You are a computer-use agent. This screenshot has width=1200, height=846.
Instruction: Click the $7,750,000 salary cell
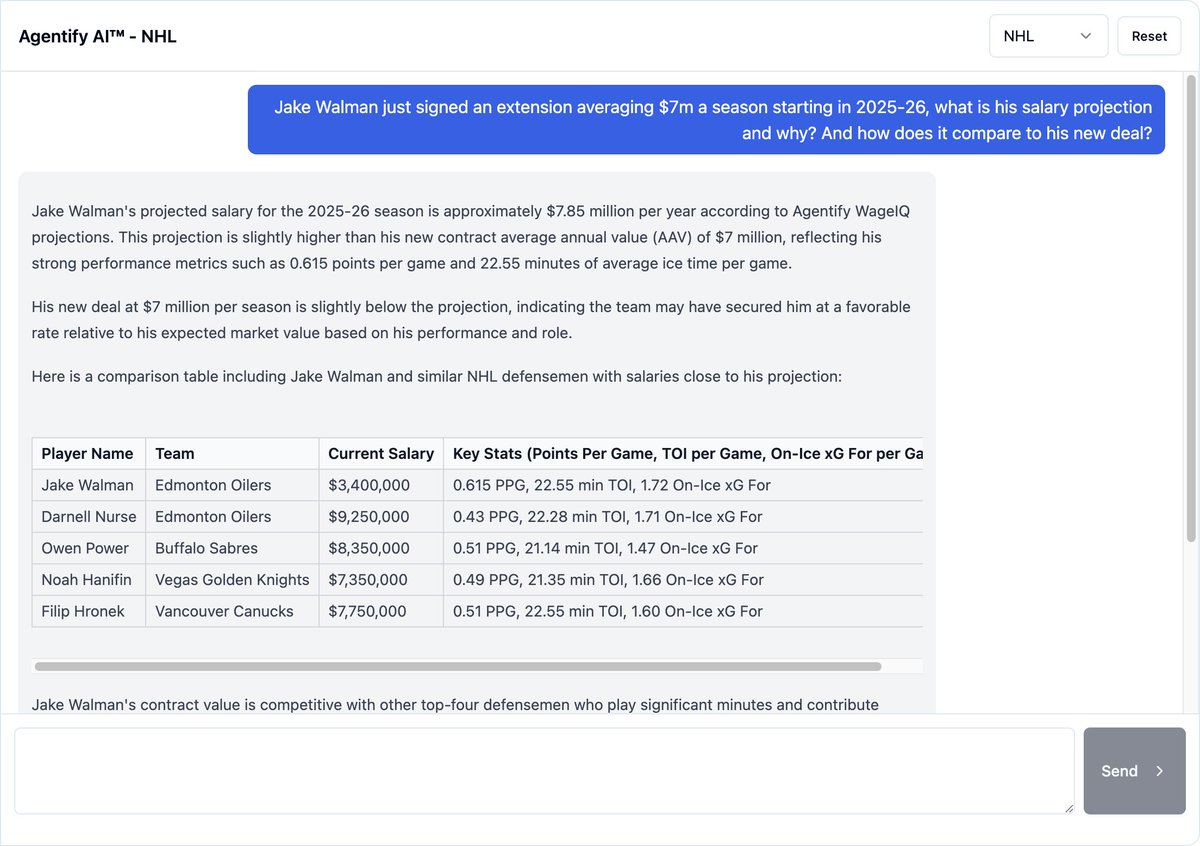(381, 611)
